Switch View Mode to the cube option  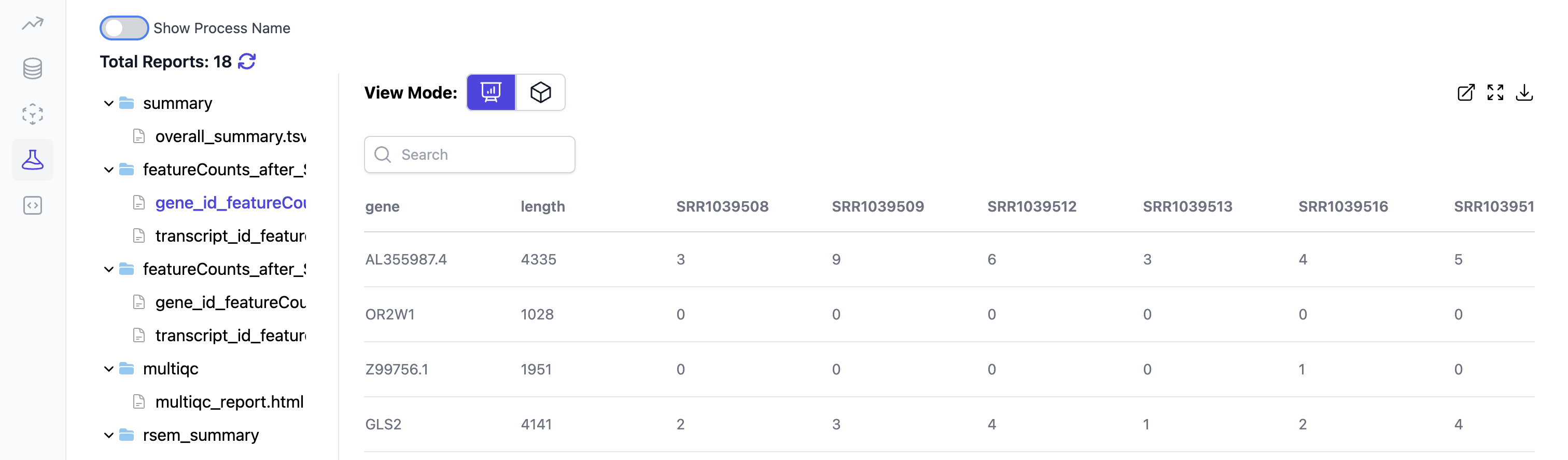[x=540, y=92]
